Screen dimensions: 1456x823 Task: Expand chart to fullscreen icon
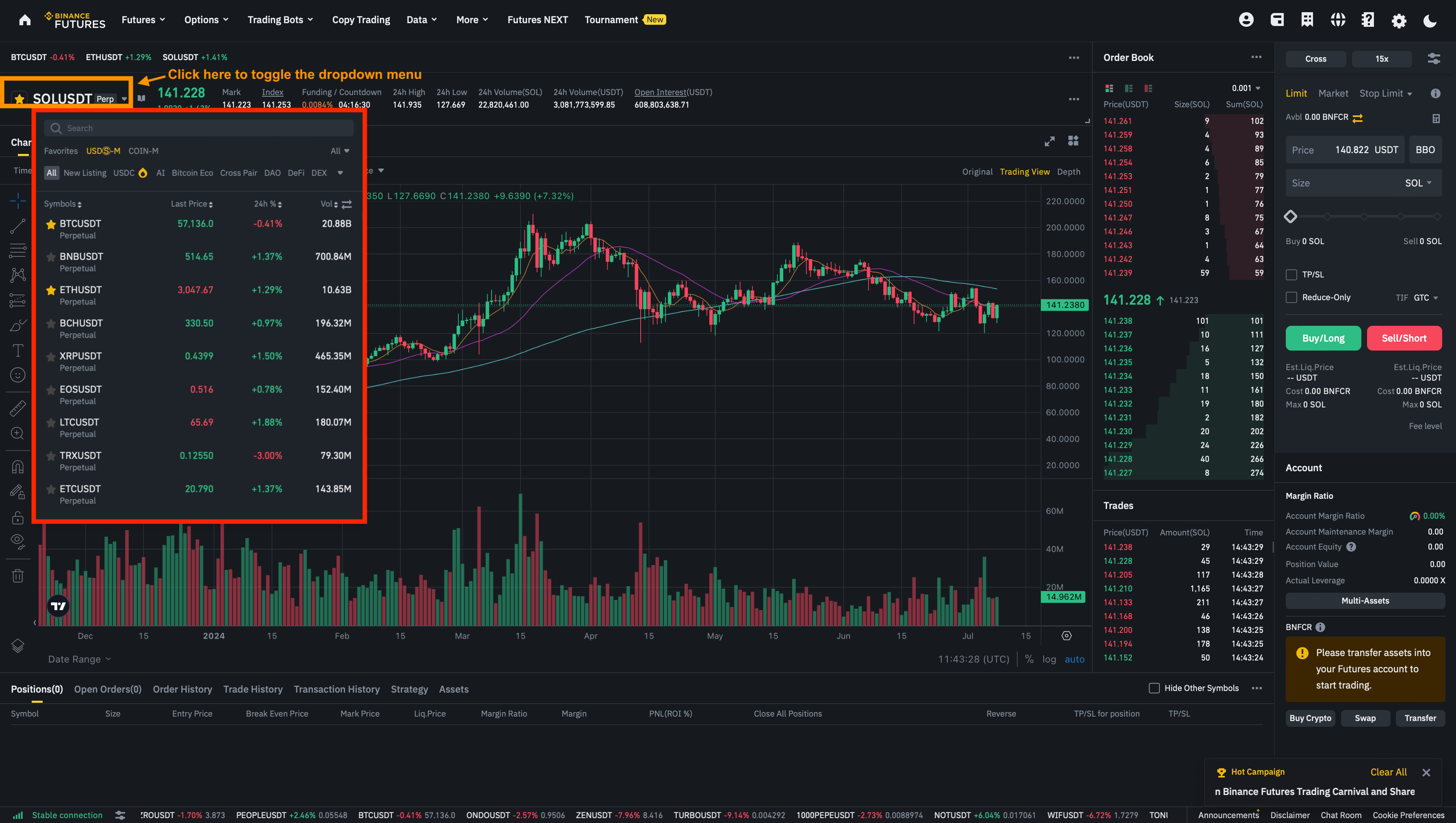coord(1050,141)
